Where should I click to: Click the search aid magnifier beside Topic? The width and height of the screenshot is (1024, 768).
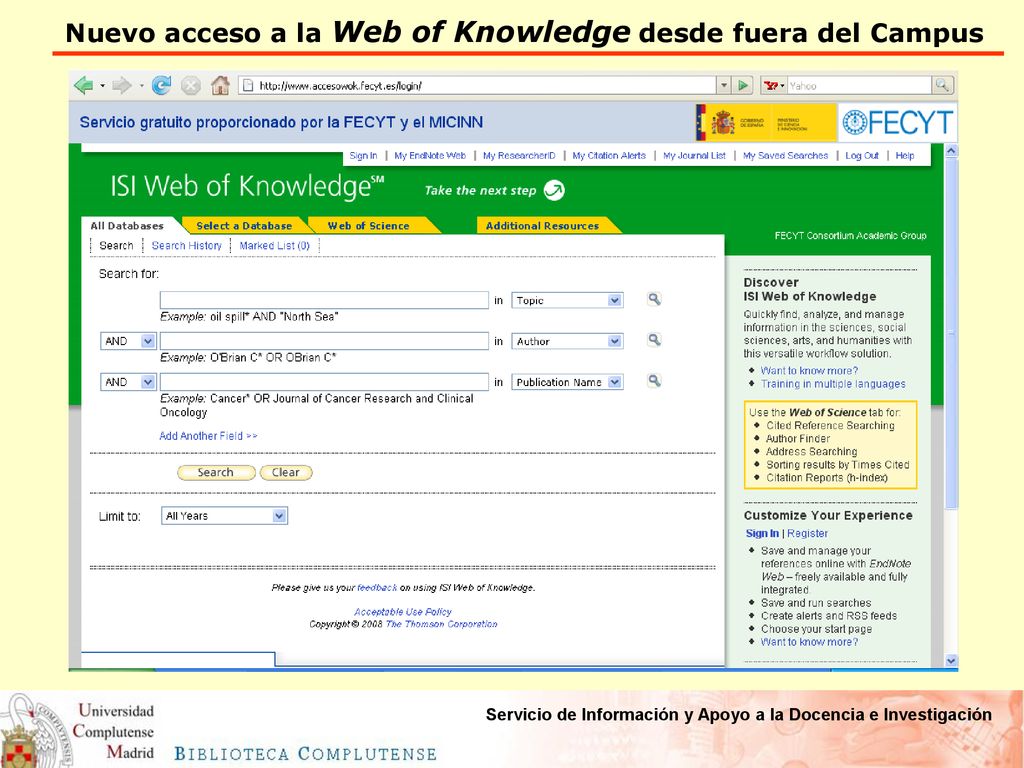pos(654,299)
